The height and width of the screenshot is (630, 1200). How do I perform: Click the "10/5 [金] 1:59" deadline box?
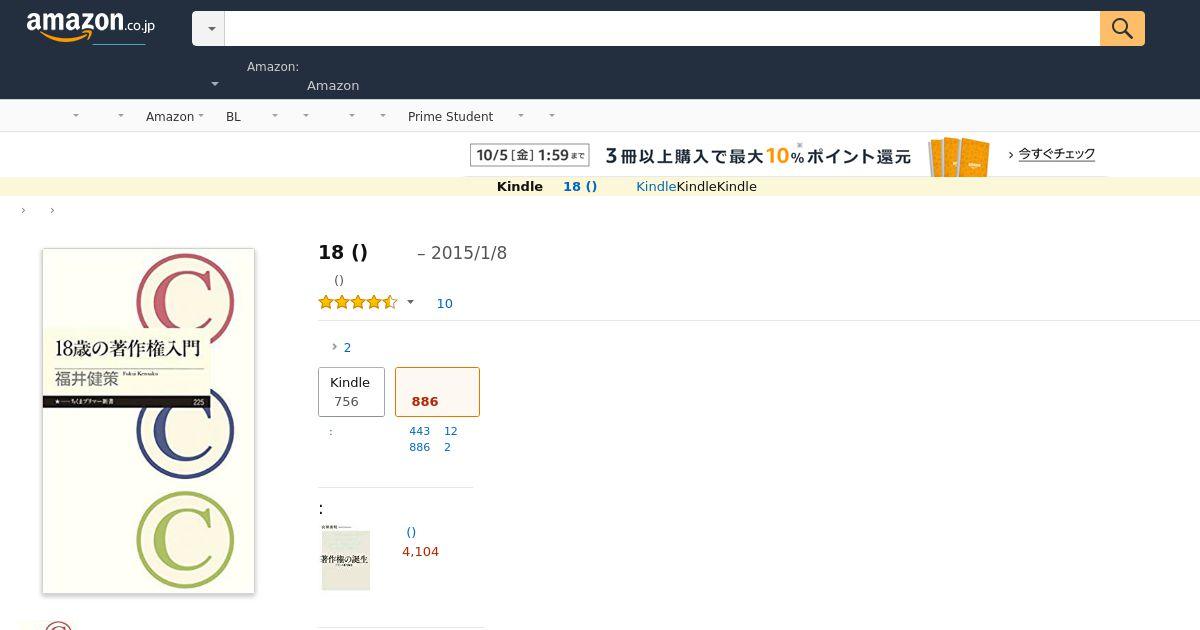click(x=529, y=155)
